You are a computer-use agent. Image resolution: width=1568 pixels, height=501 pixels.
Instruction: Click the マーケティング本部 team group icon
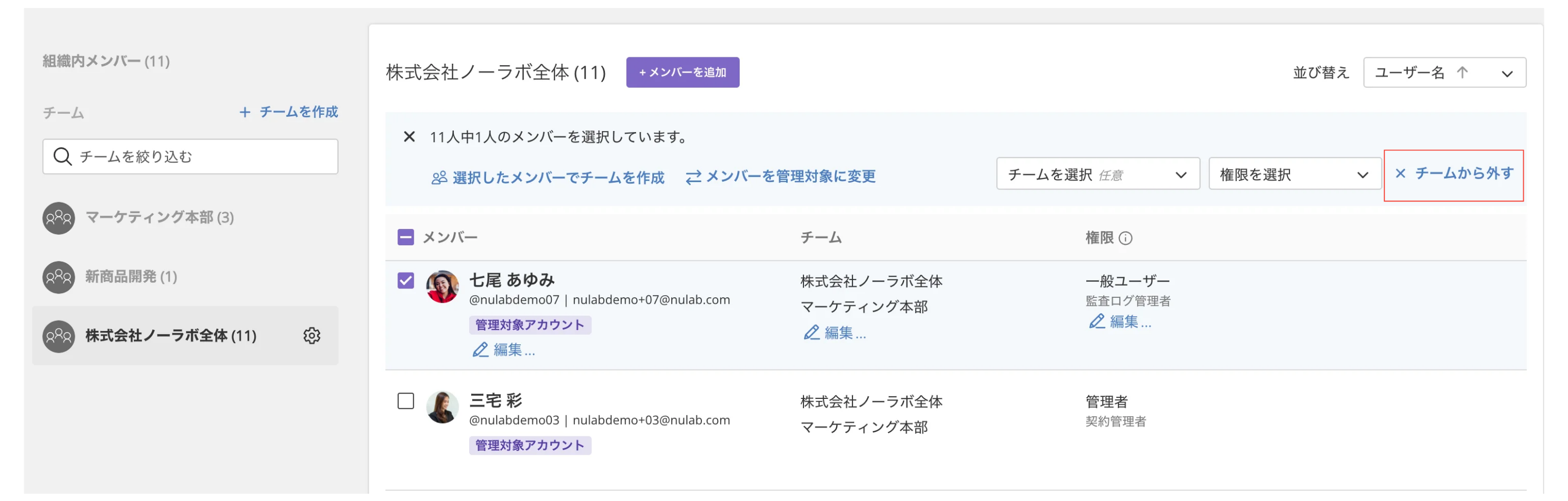click(58, 218)
